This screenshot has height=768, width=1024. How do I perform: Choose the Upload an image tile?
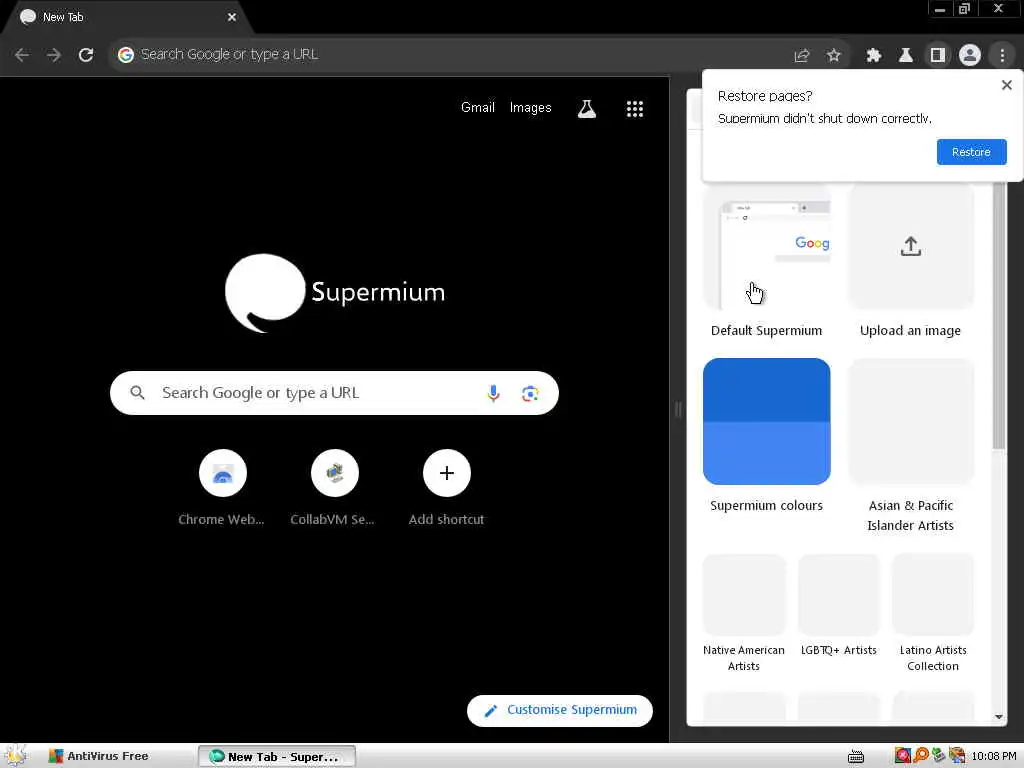[x=910, y=247]
